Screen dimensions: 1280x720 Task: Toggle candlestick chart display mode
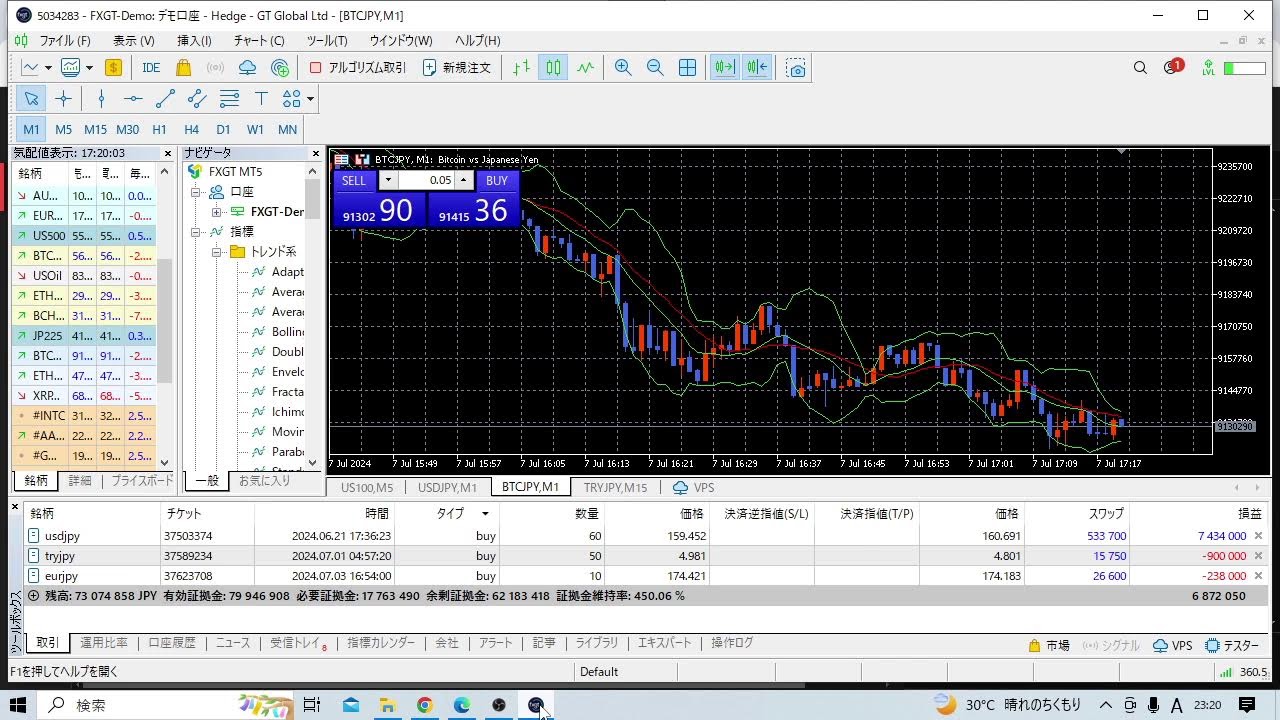pyautogui.click(x=553, y=68)
